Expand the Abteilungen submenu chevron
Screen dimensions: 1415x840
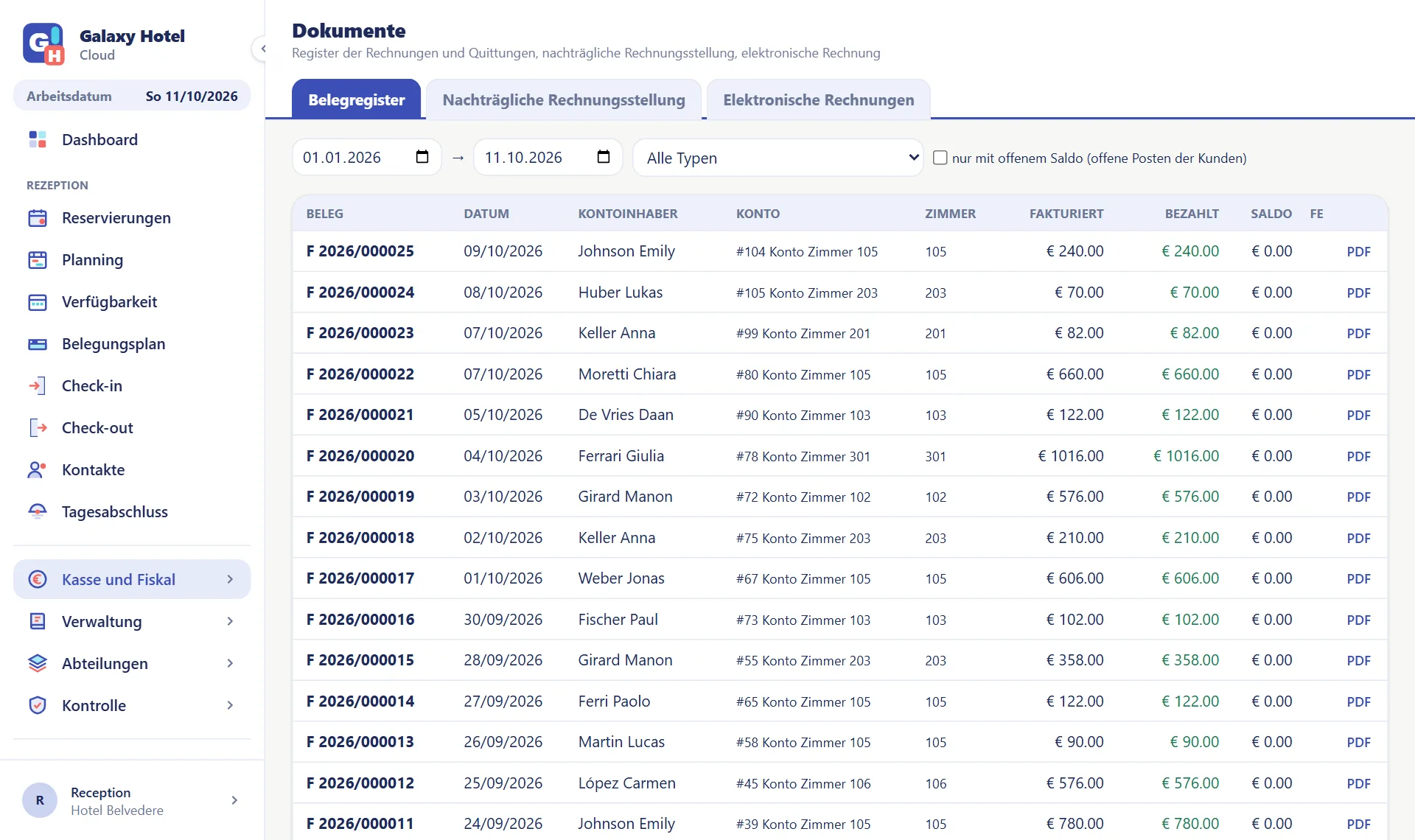point(230,664)
